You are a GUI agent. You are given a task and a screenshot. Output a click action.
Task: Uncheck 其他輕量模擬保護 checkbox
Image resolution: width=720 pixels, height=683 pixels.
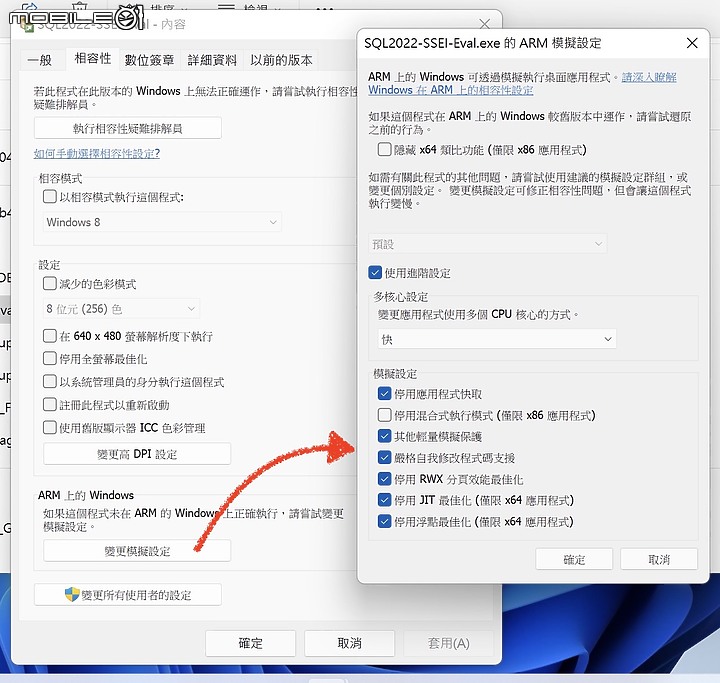pos(384,436)
